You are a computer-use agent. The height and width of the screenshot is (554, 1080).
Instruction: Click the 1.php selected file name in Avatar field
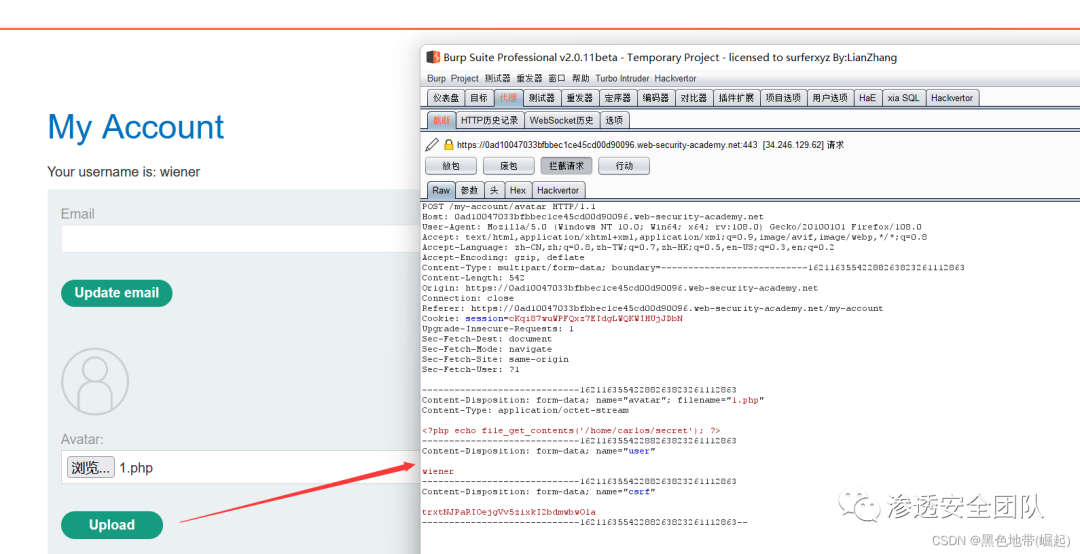136,468
